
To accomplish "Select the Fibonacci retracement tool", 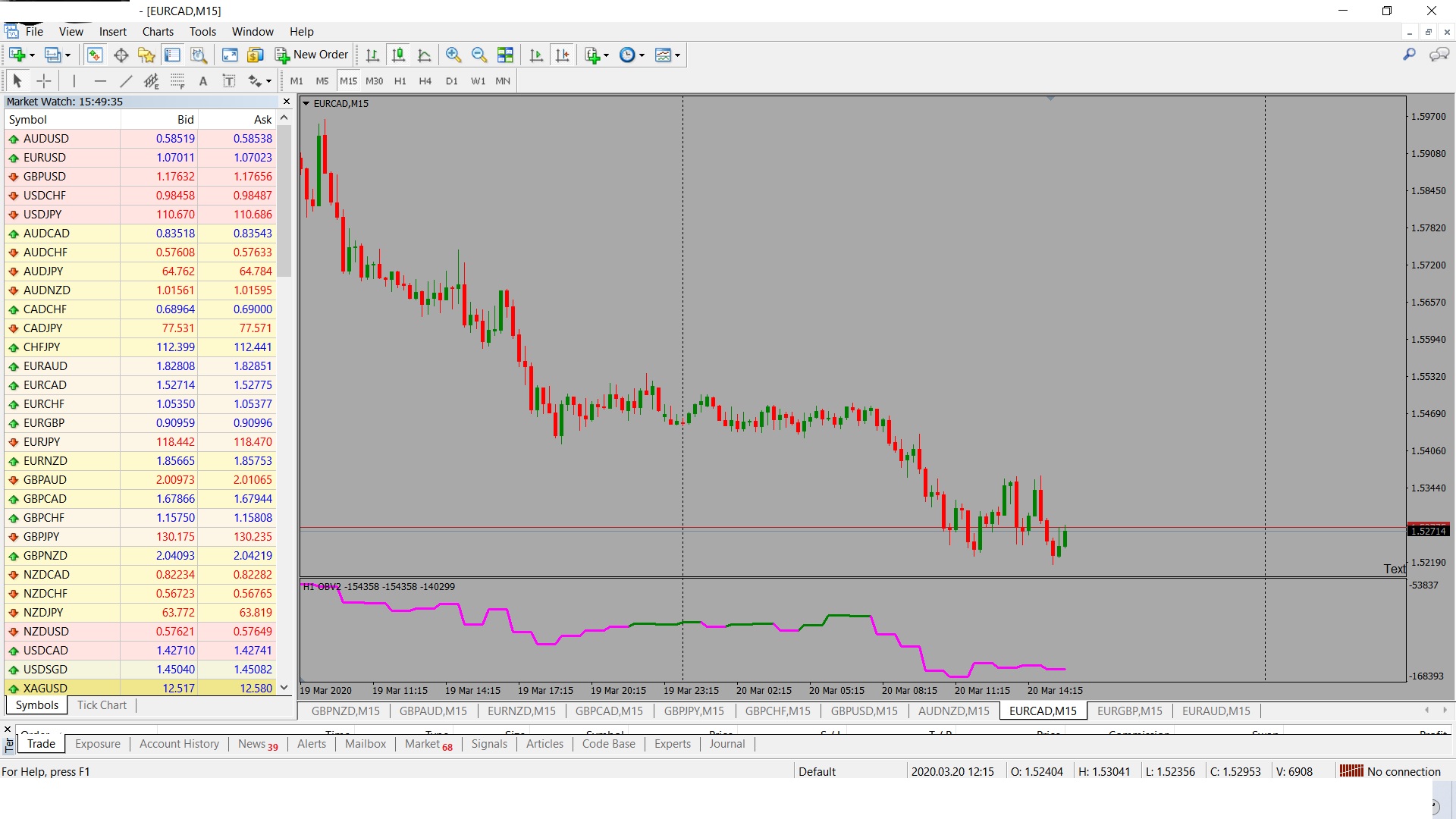I will coord(177,81).
